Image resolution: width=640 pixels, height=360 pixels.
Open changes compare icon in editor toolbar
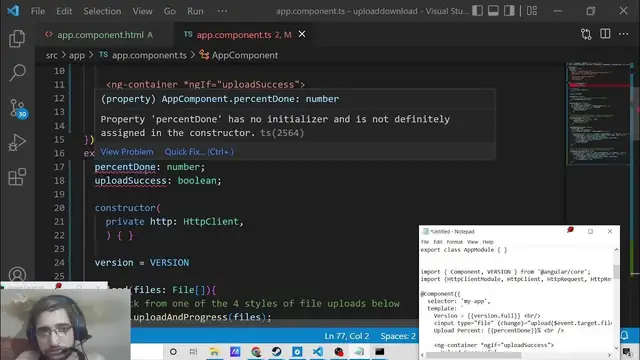click(x=586, y=34)
